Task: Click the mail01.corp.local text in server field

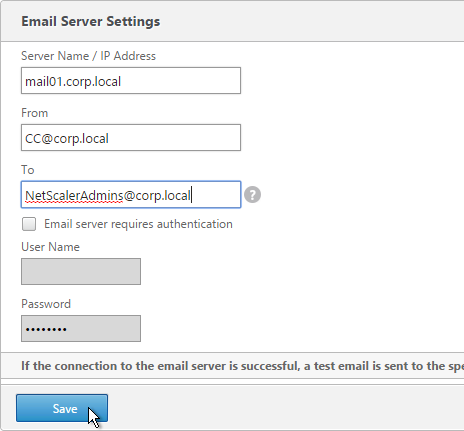Action: (73, 82)
